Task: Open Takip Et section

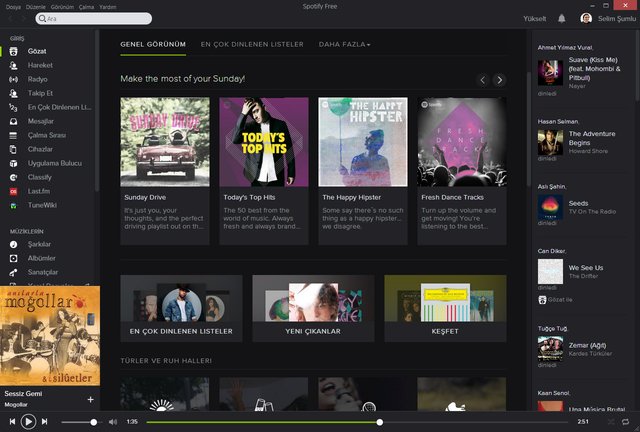Action: (40, 93)
